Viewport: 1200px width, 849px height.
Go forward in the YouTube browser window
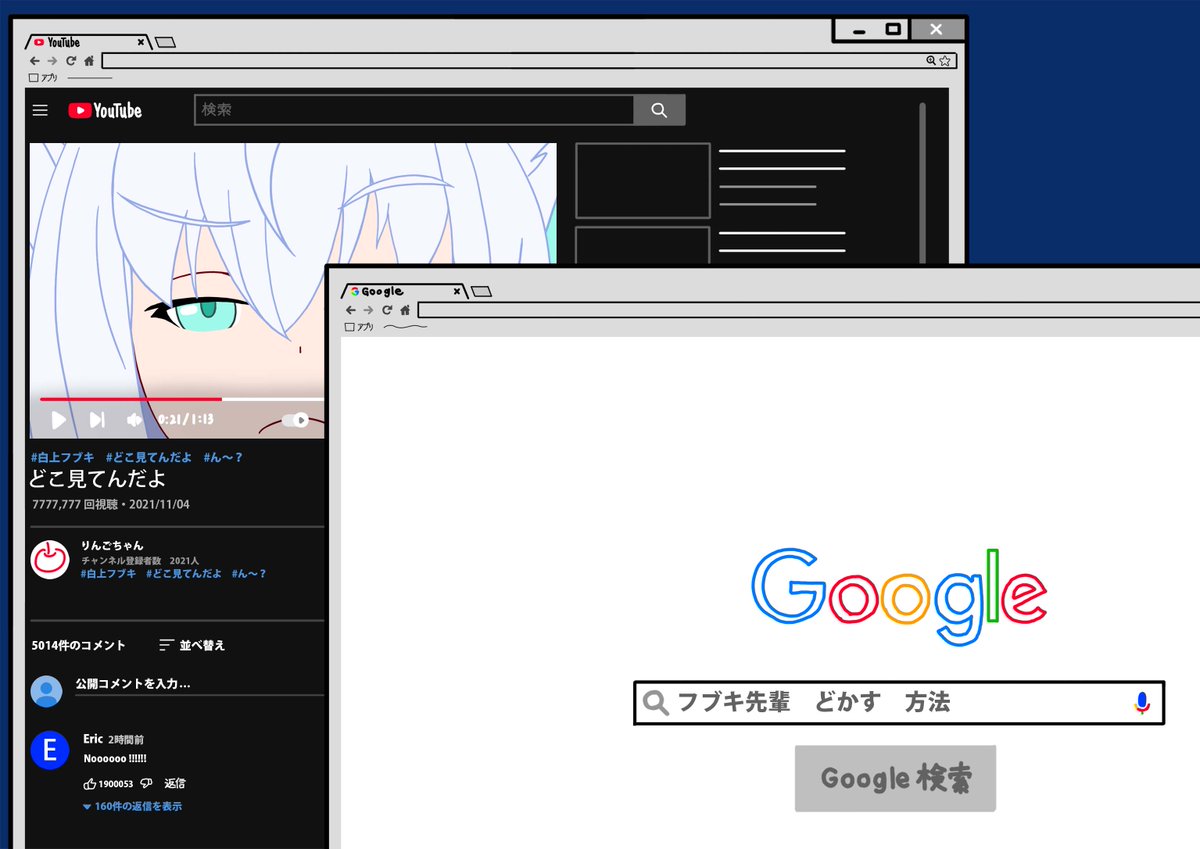point(52,61)
